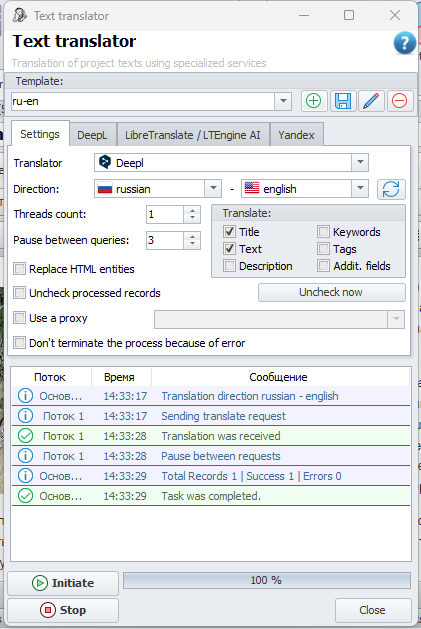Click the Close button
Viewport: 421px width, 629px height.
[373, 610]
